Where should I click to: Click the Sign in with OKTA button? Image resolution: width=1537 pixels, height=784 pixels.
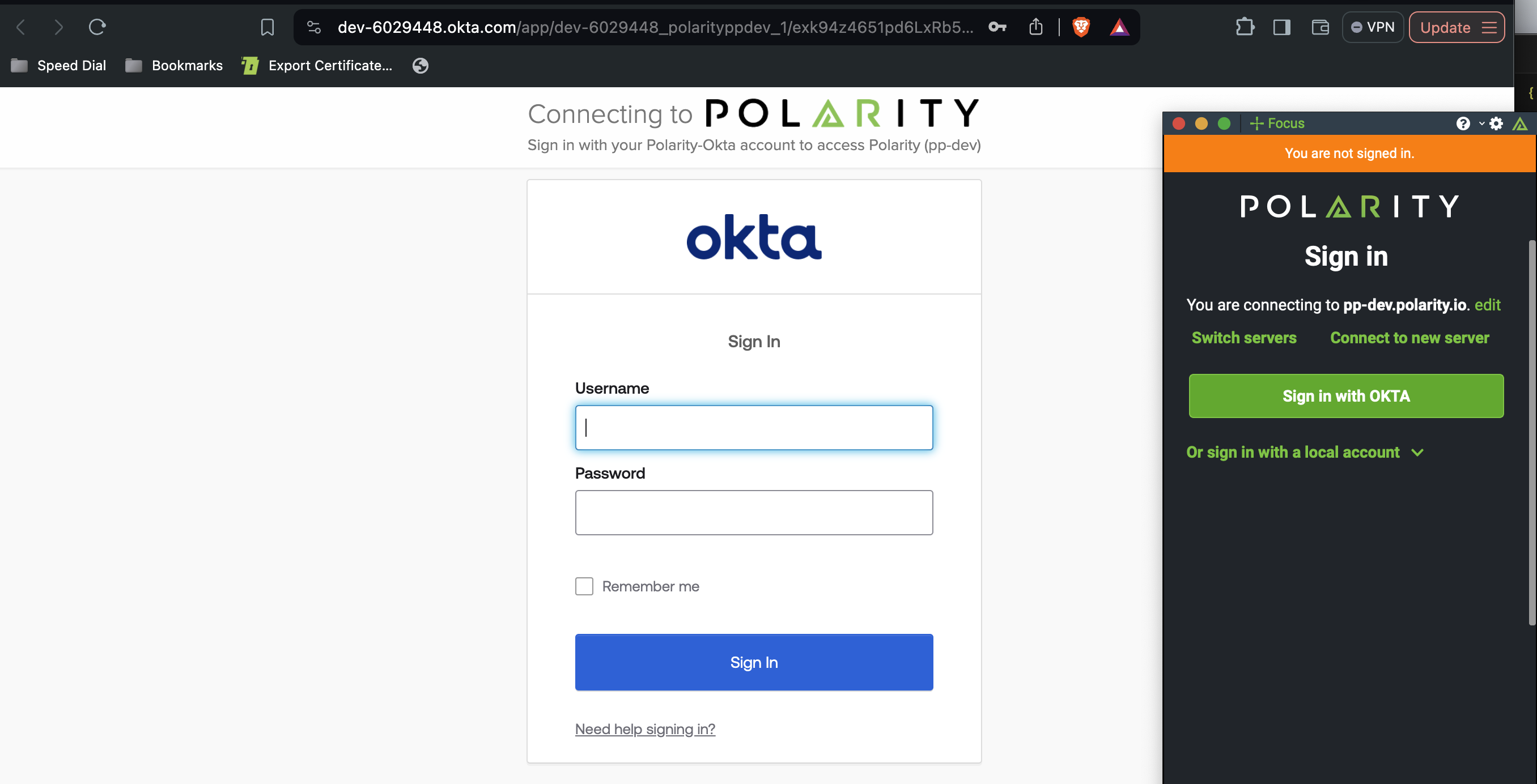1345,396
